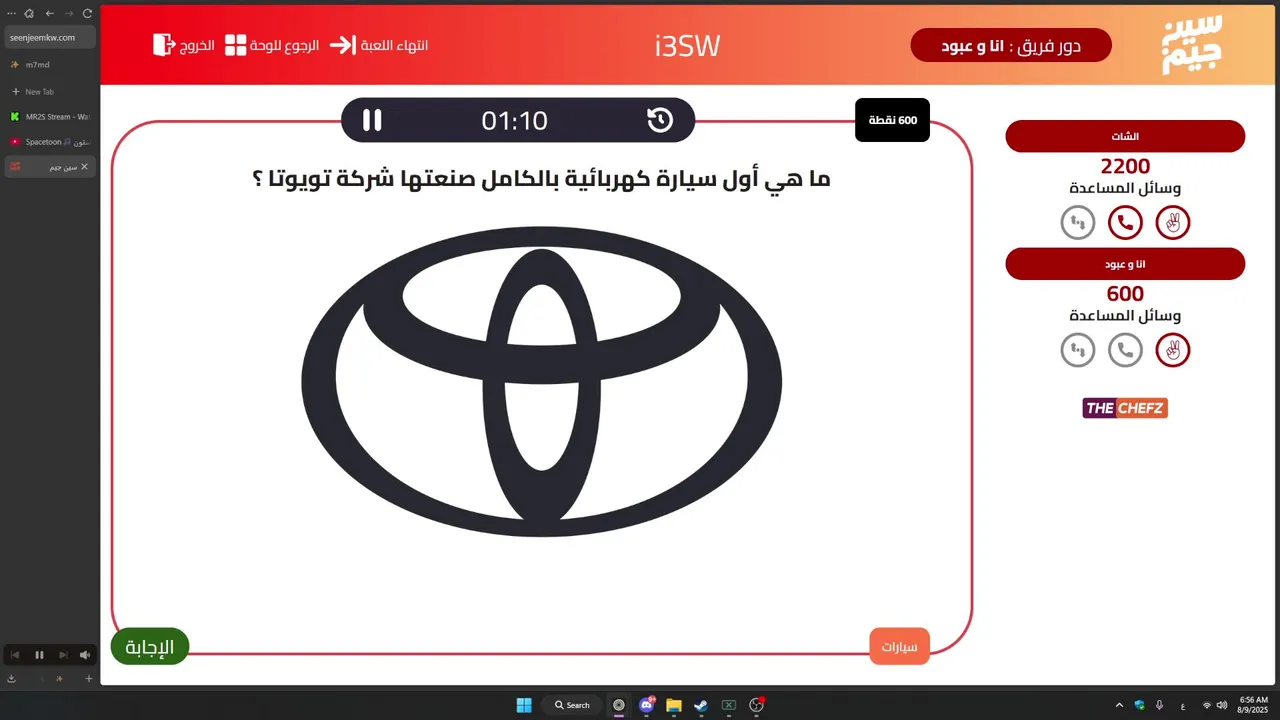Close the سين جيم browser tab
The image size is (1280, 720).
click(85, 167)
